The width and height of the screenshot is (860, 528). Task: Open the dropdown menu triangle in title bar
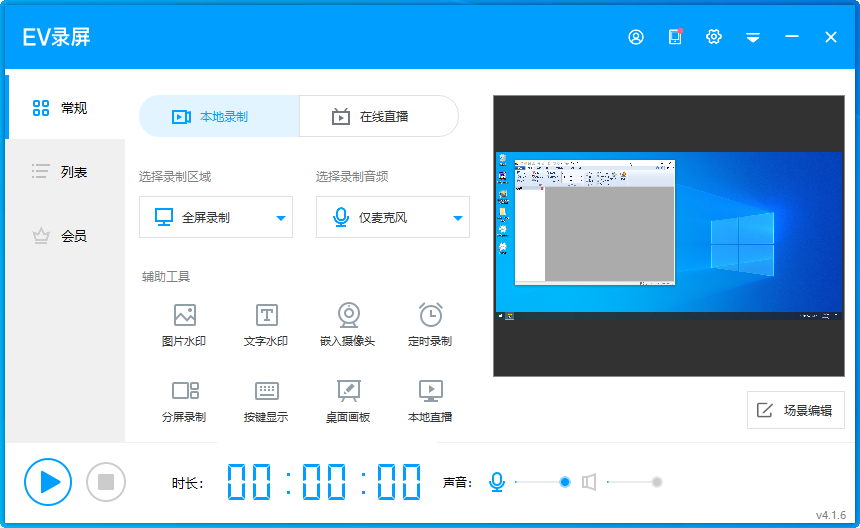[753, 37]
